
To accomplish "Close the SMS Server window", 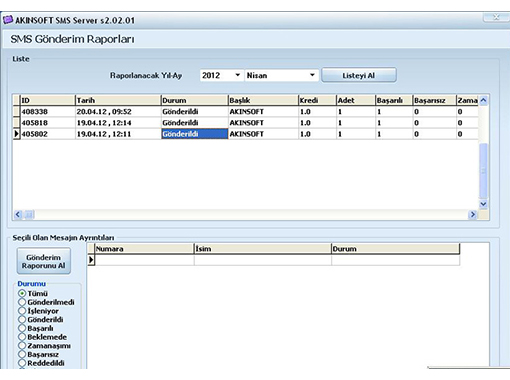I will (x=496, y=17).
